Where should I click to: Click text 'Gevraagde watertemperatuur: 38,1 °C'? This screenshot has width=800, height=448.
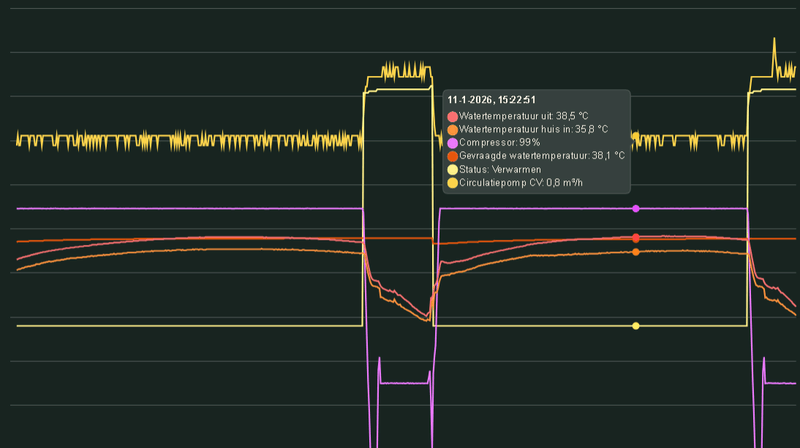[x=542, y=156]
